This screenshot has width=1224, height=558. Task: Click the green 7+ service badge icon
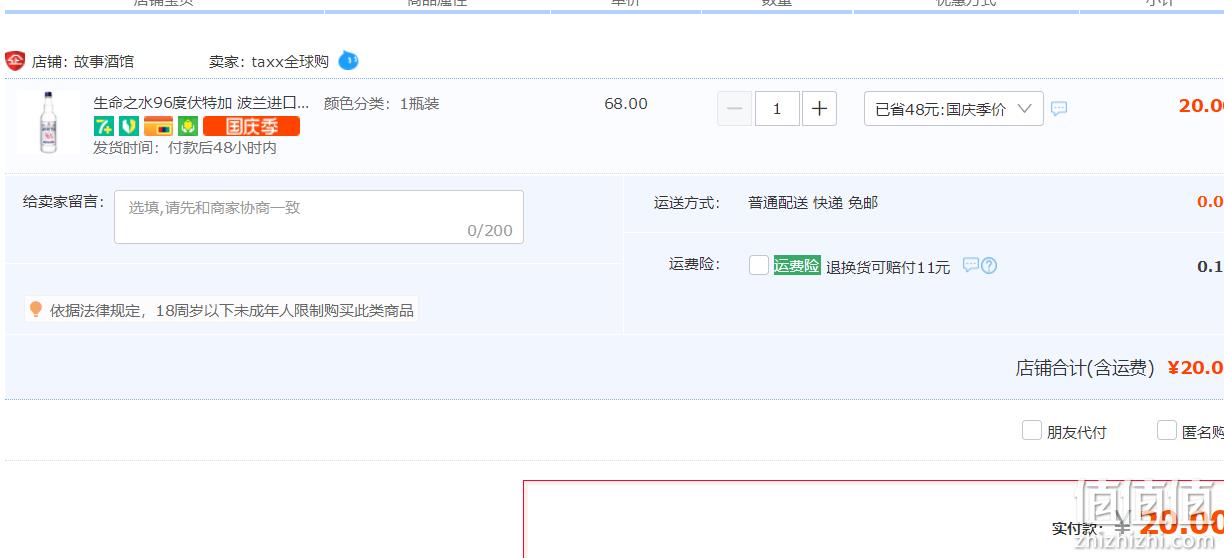104,126
